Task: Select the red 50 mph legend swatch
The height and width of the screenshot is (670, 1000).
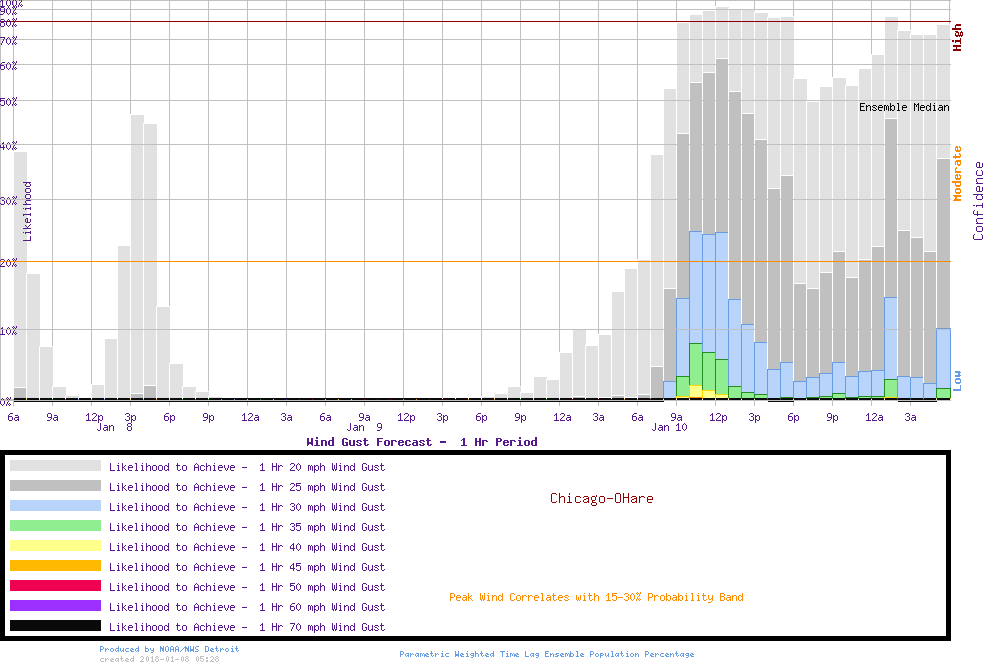Action: pyautogui.click(x=55, y=586)
